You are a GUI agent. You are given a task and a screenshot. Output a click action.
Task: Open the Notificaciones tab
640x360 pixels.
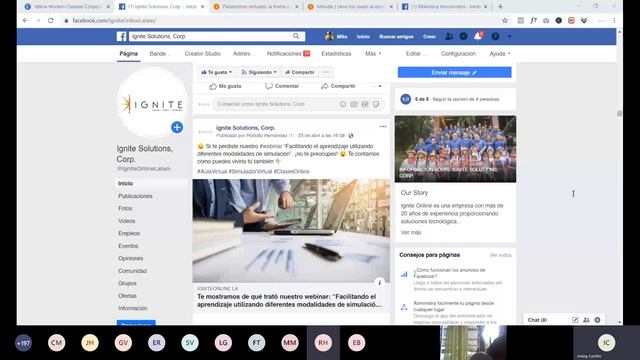[288, 53]
